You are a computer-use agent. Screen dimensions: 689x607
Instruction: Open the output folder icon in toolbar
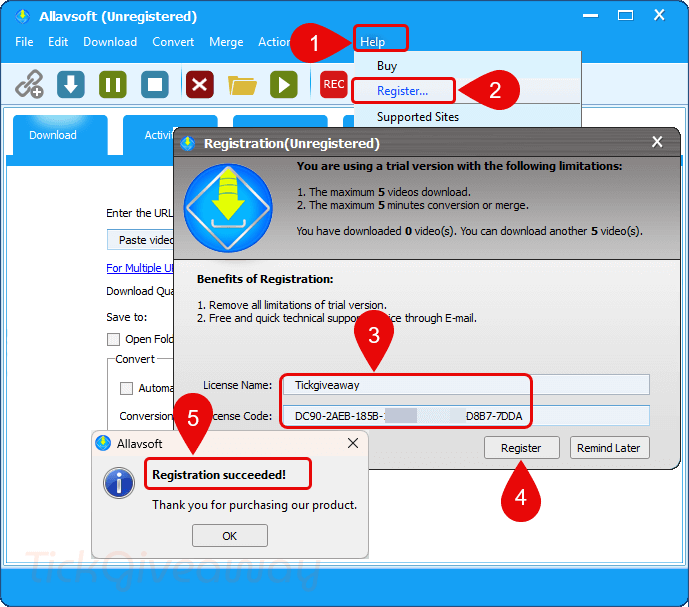(242, 85)
